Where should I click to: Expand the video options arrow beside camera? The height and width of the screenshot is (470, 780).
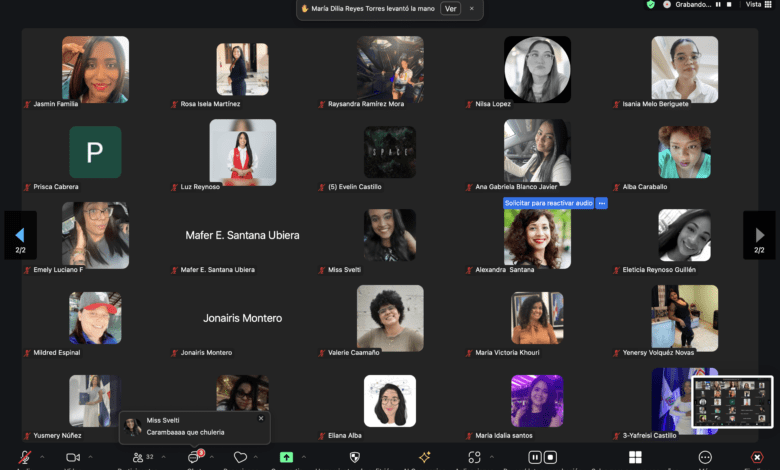(89, 457)
